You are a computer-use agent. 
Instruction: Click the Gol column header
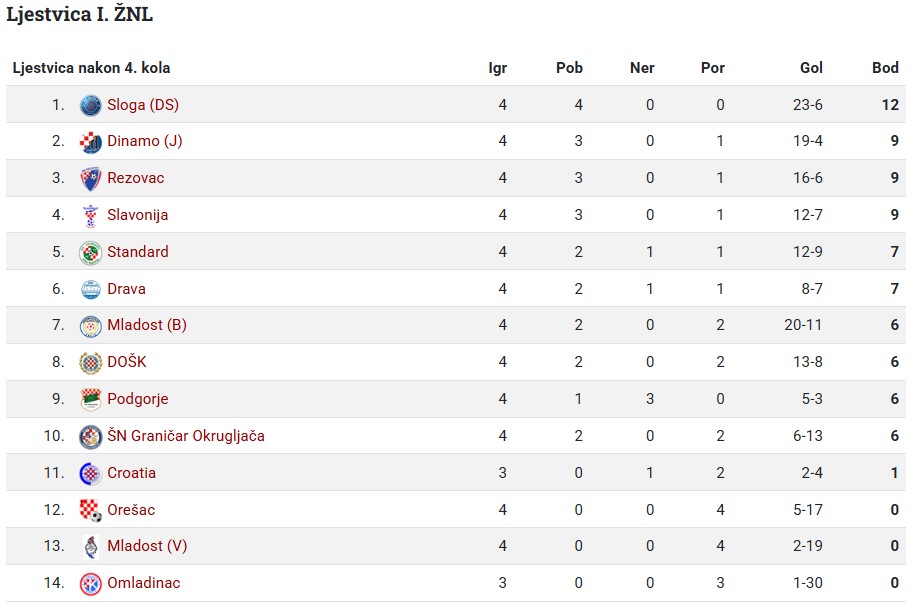coord(811,68)
